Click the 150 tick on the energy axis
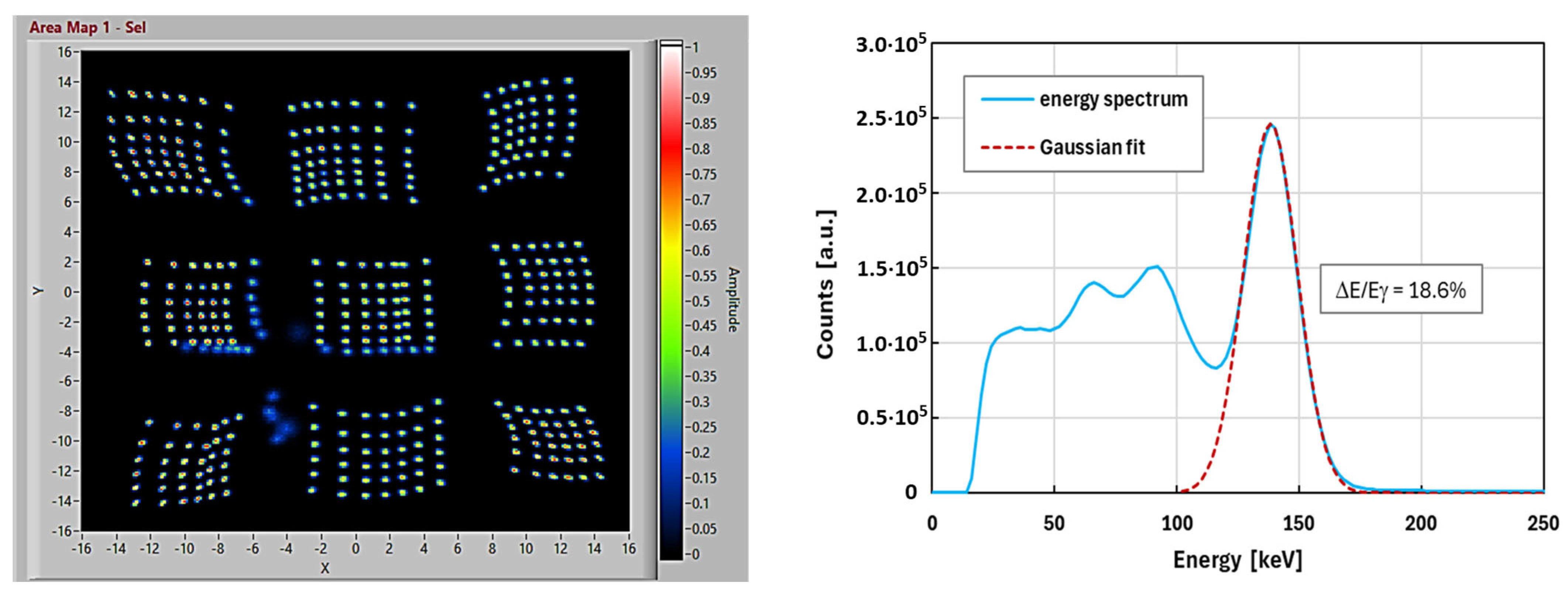 [x=1298, y=524]
